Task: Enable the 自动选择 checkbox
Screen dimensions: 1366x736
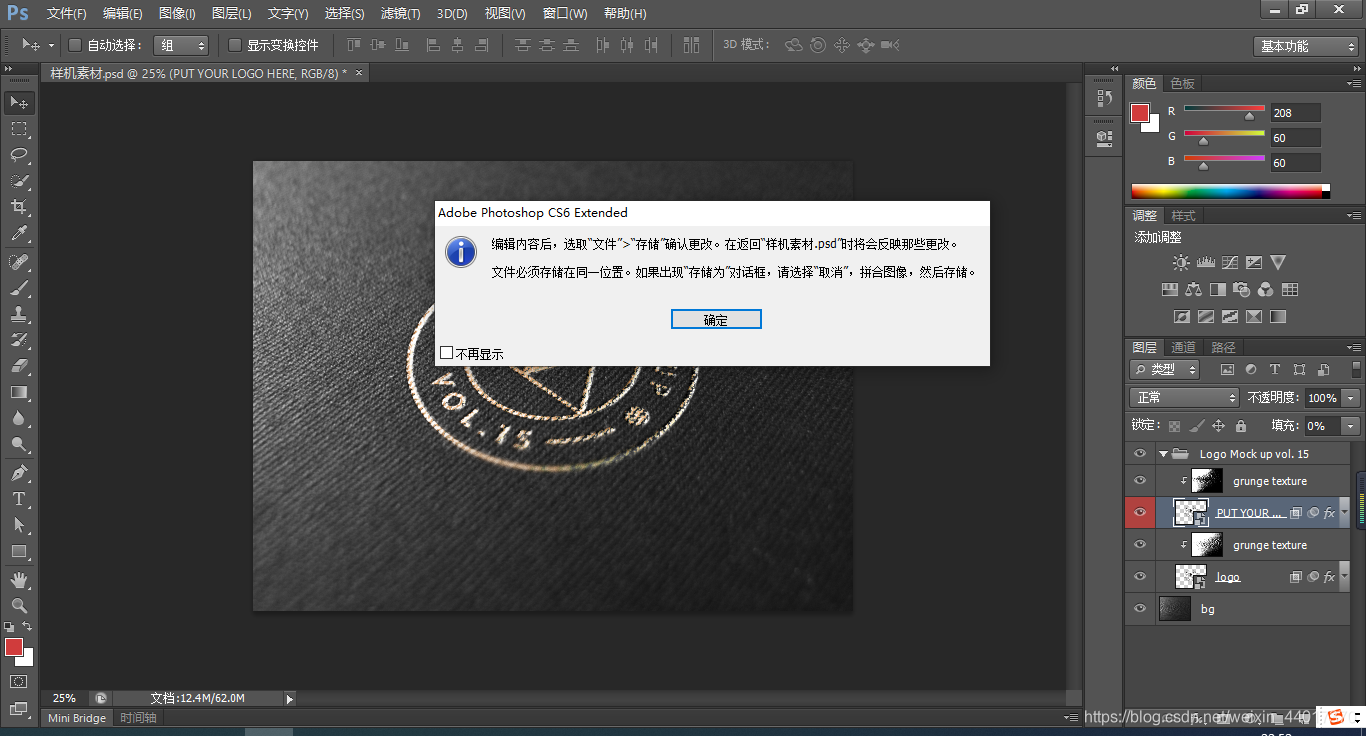Action: tap(74, 45)
